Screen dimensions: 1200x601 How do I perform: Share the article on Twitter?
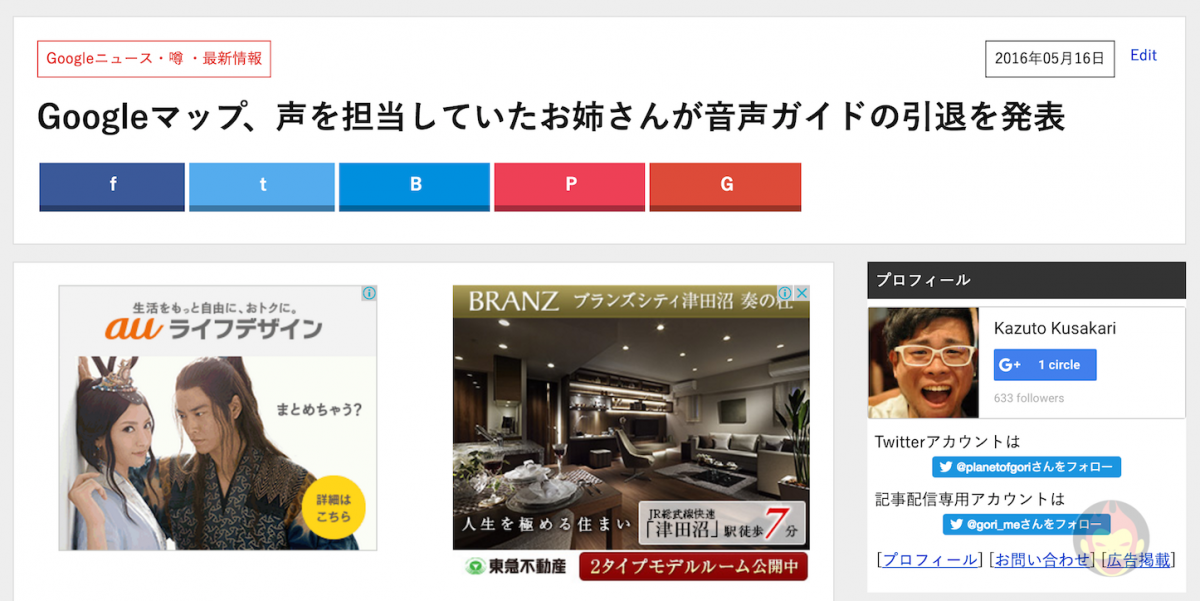[262, 186]
